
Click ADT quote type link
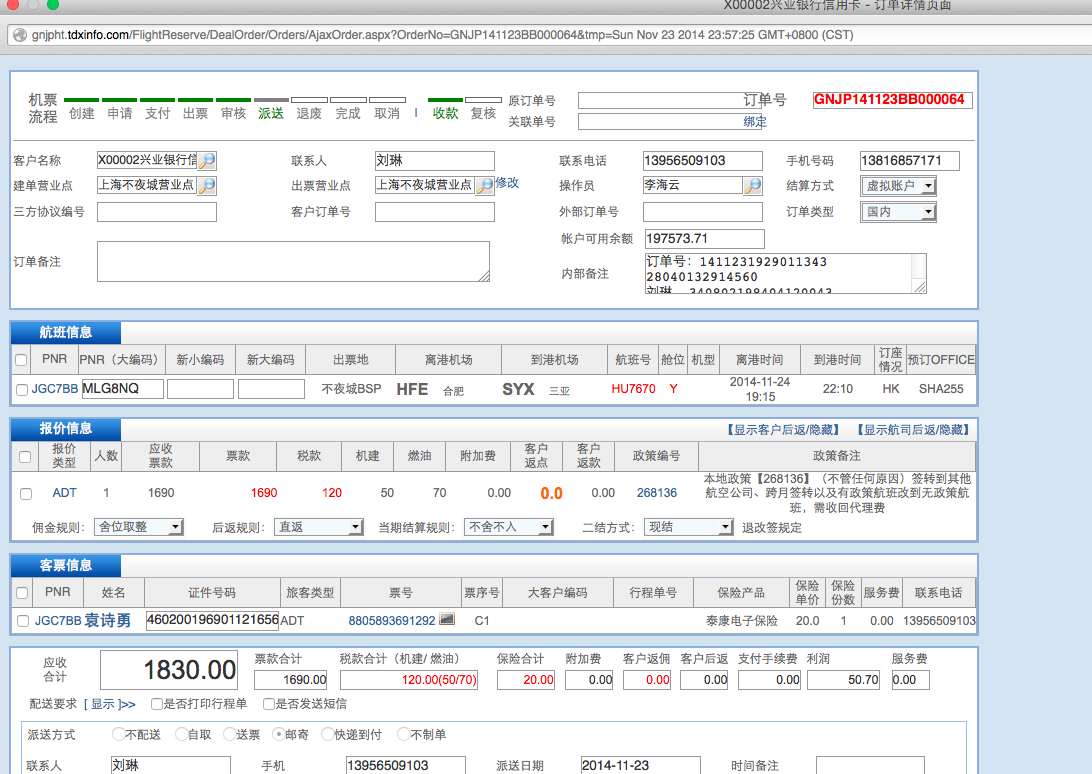click(64, 493)
